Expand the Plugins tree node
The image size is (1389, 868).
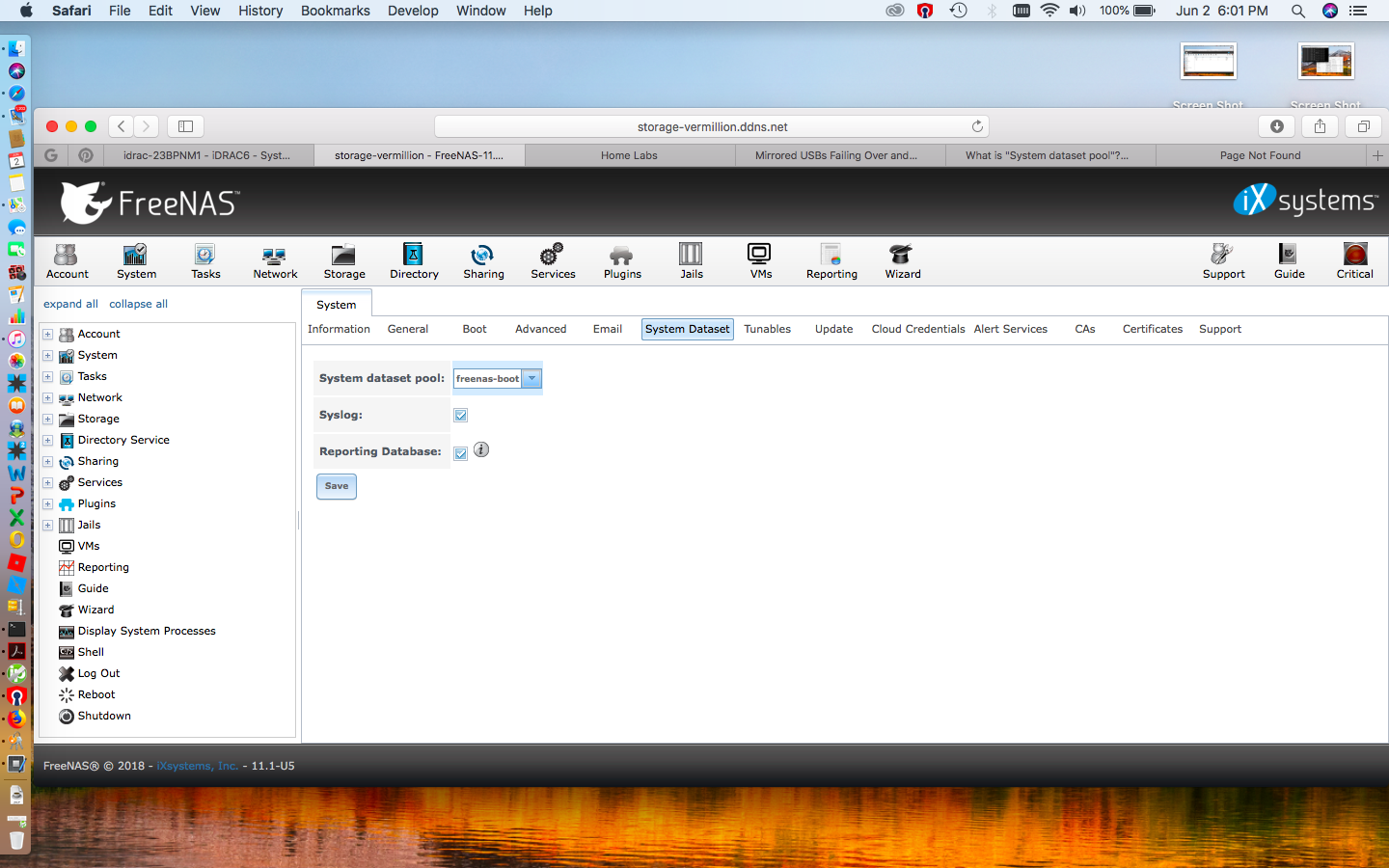[47, 503]
